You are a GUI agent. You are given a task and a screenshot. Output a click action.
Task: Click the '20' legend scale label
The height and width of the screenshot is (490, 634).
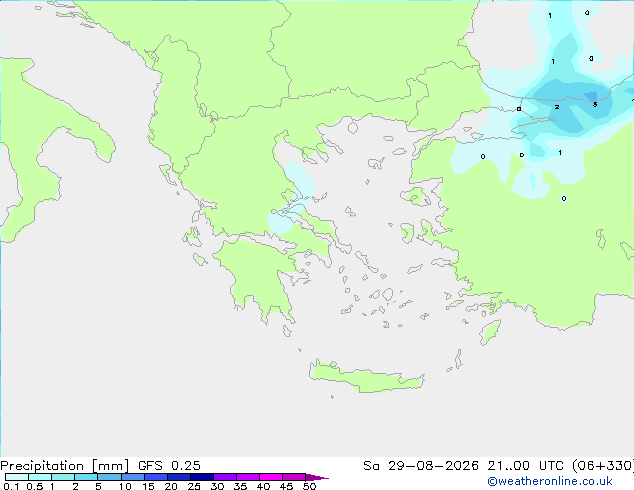point(171,486)
